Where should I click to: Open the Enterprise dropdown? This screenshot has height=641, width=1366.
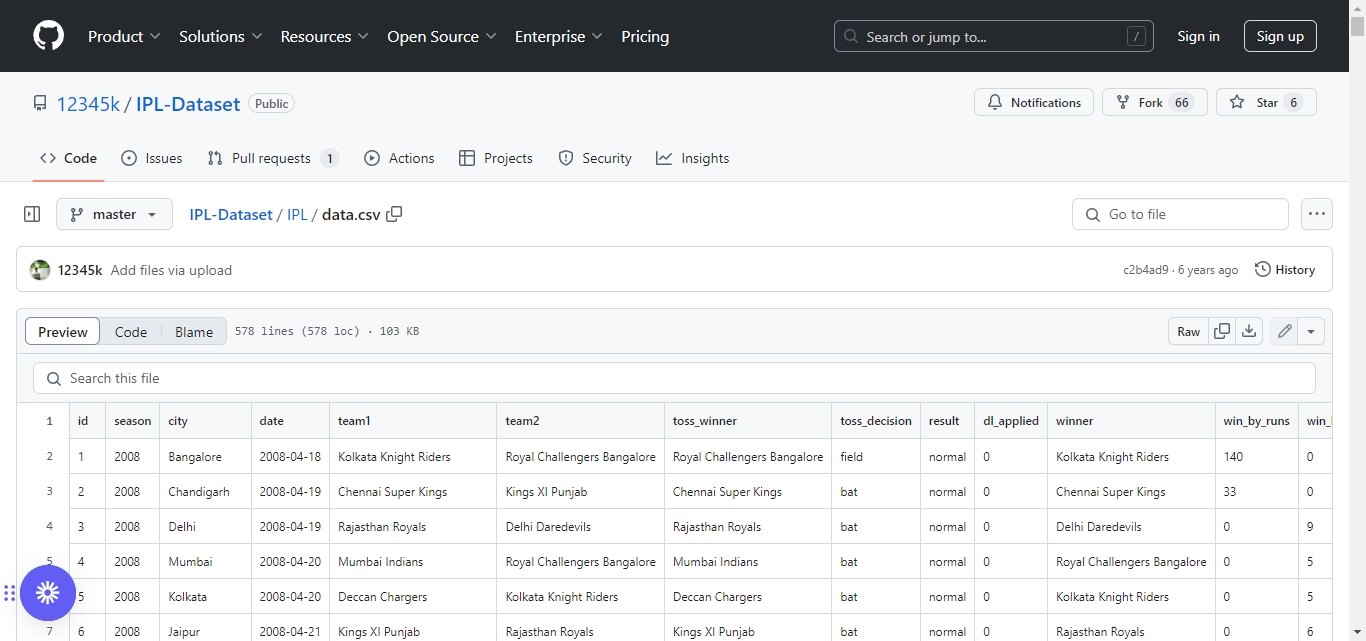(559, 36)
